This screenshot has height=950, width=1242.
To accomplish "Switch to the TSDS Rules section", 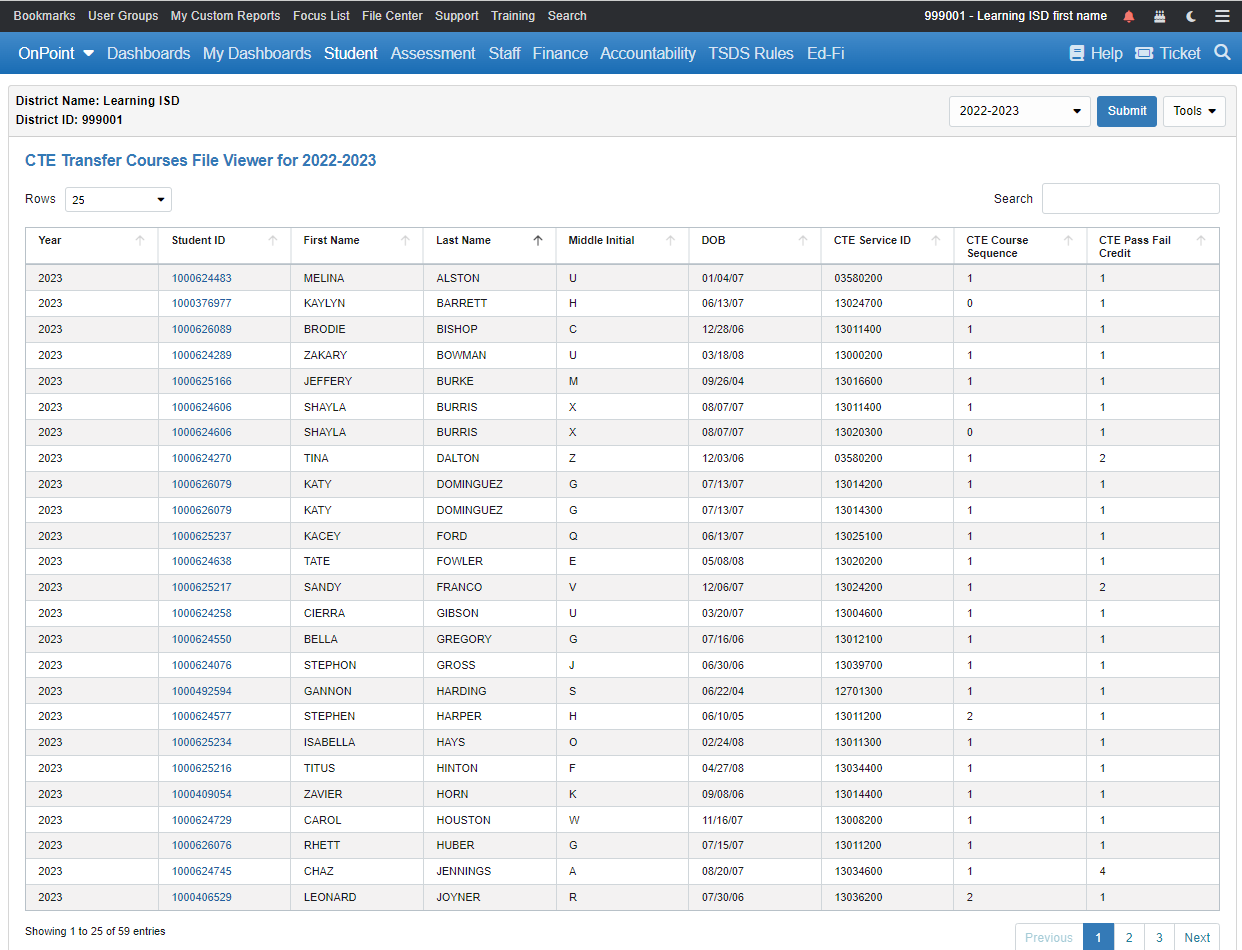I will [x=751, y=53].
